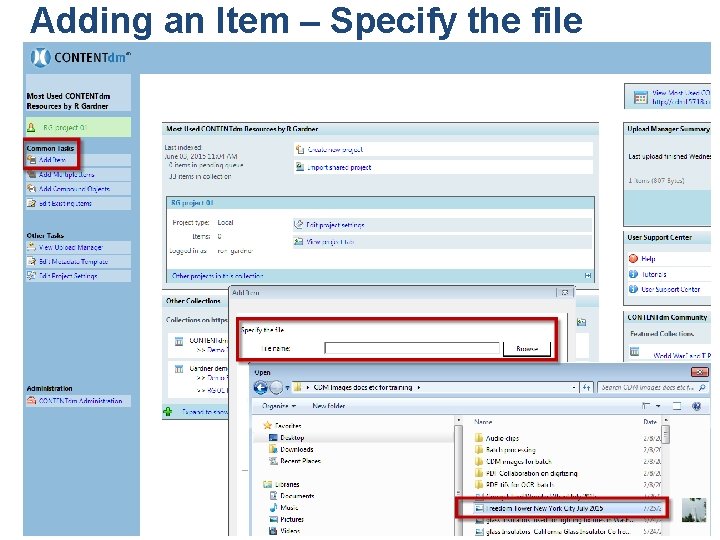Select Recent Places in Favorites
The width and height of the screenshot is (720, 540).
tap(300, 461)
